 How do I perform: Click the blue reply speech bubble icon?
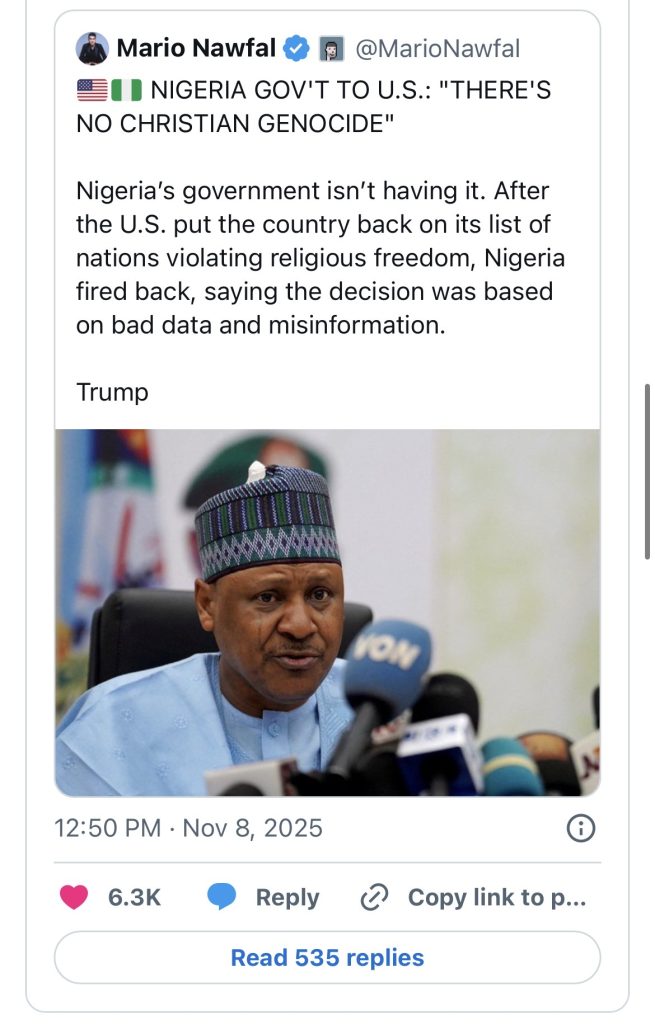(222, 897)
